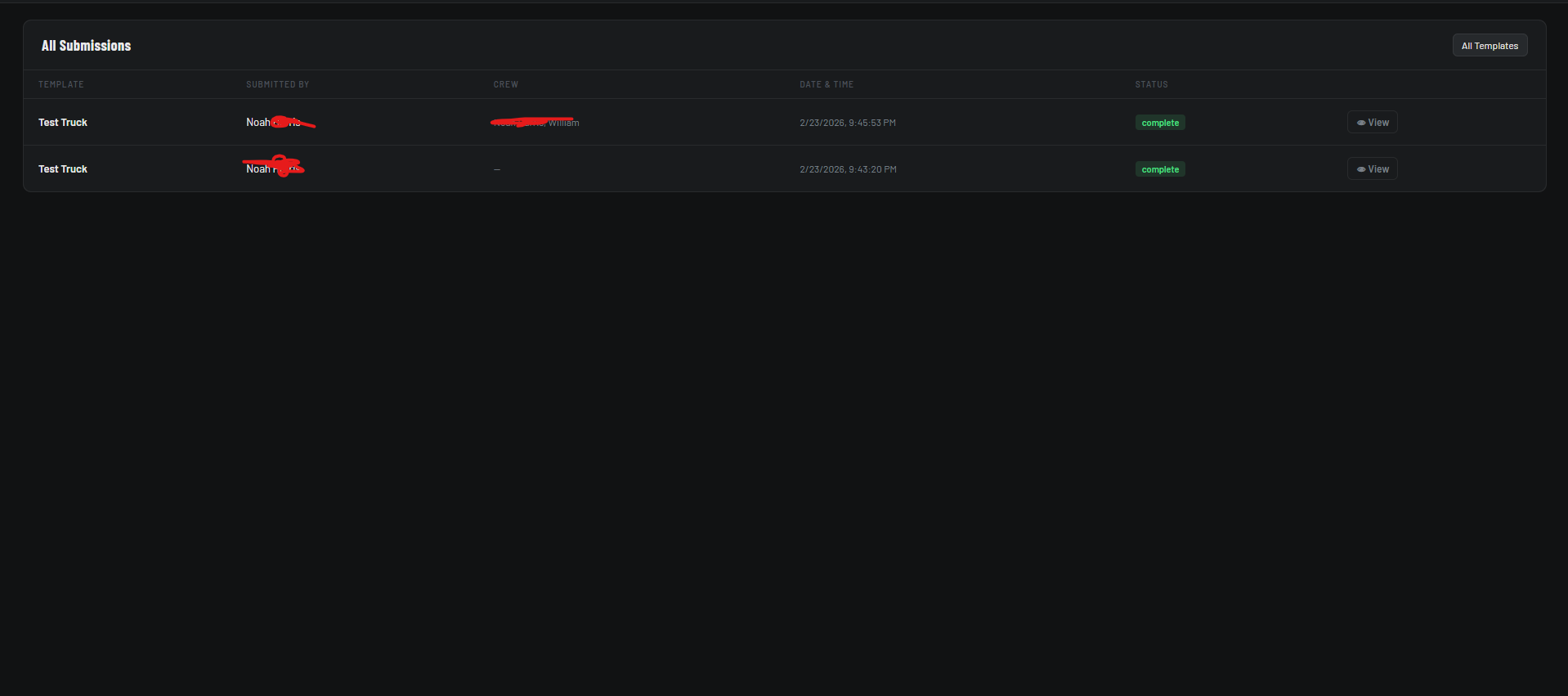
Task: Open the All Templates filter dropdown
Action: point(1490,46)
